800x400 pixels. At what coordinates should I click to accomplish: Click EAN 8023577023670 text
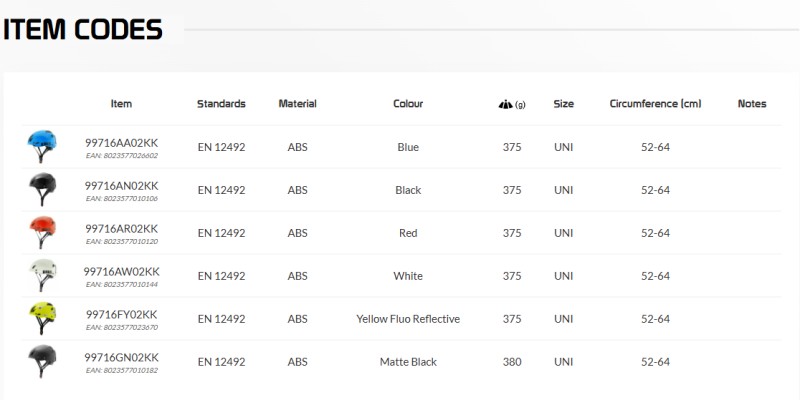point(121,327)
